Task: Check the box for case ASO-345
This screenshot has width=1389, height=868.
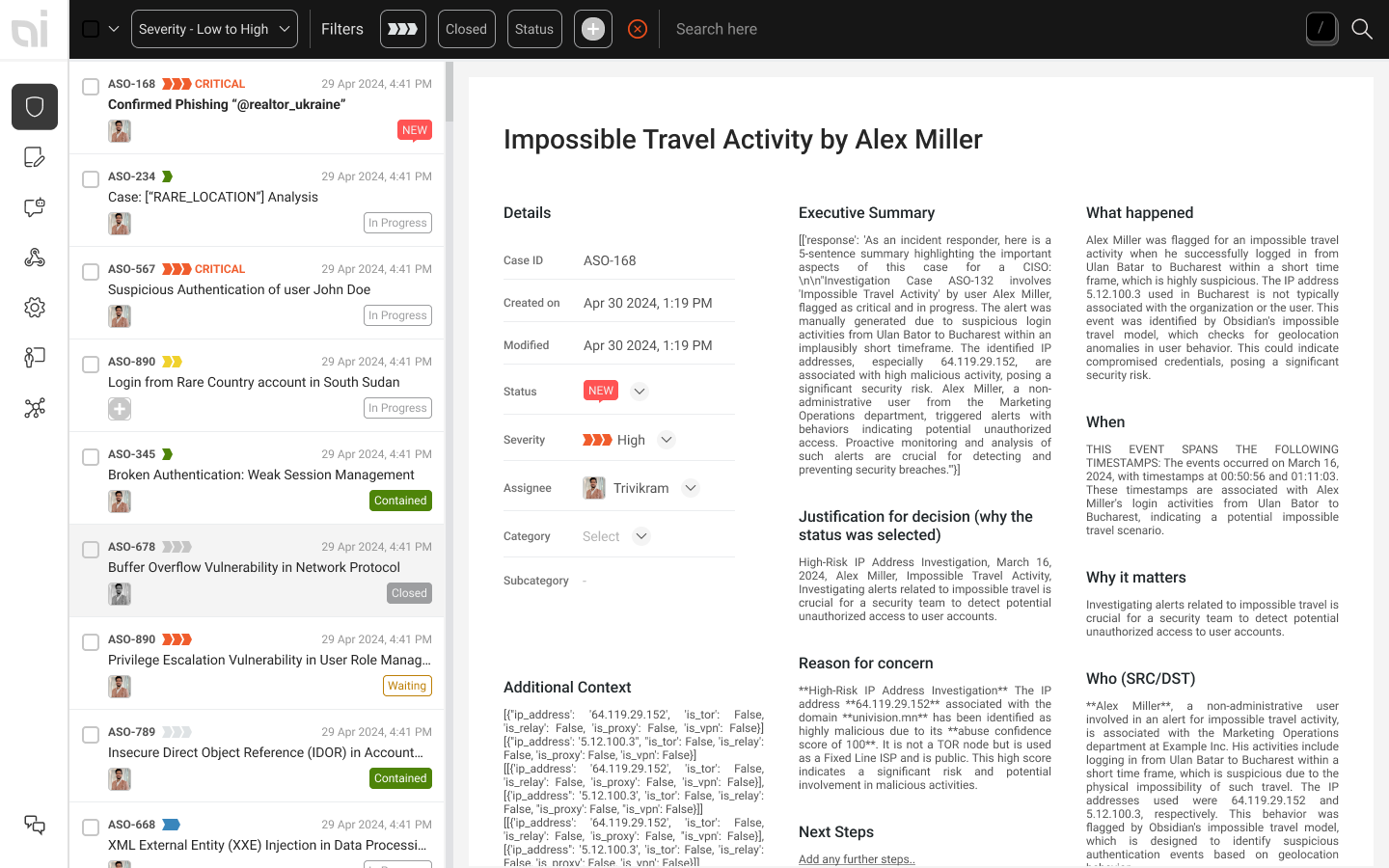Action: pos(91,457)
